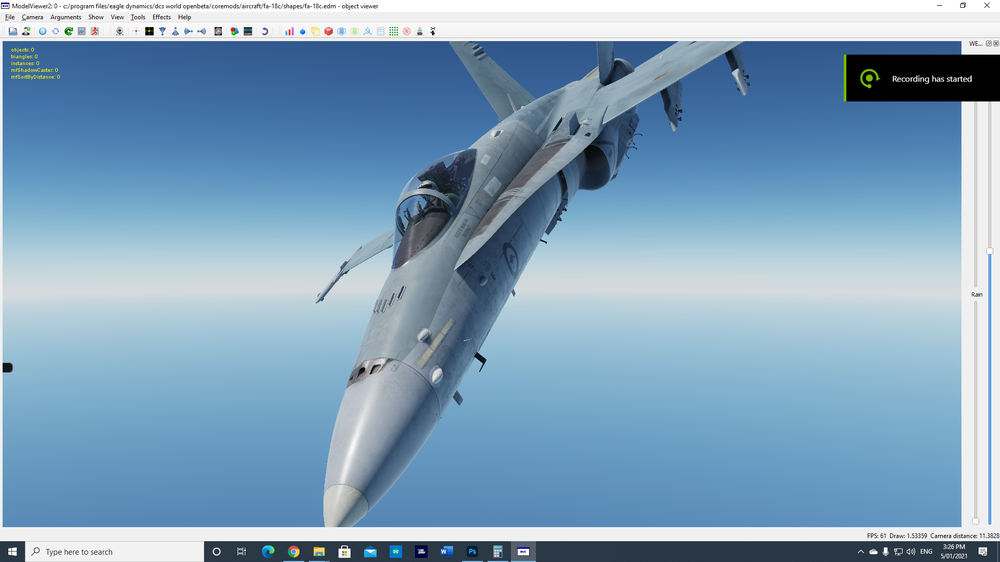1000x562 pixels.
Task: Open Google Chrome from taskbar
Action: (293, 552)
